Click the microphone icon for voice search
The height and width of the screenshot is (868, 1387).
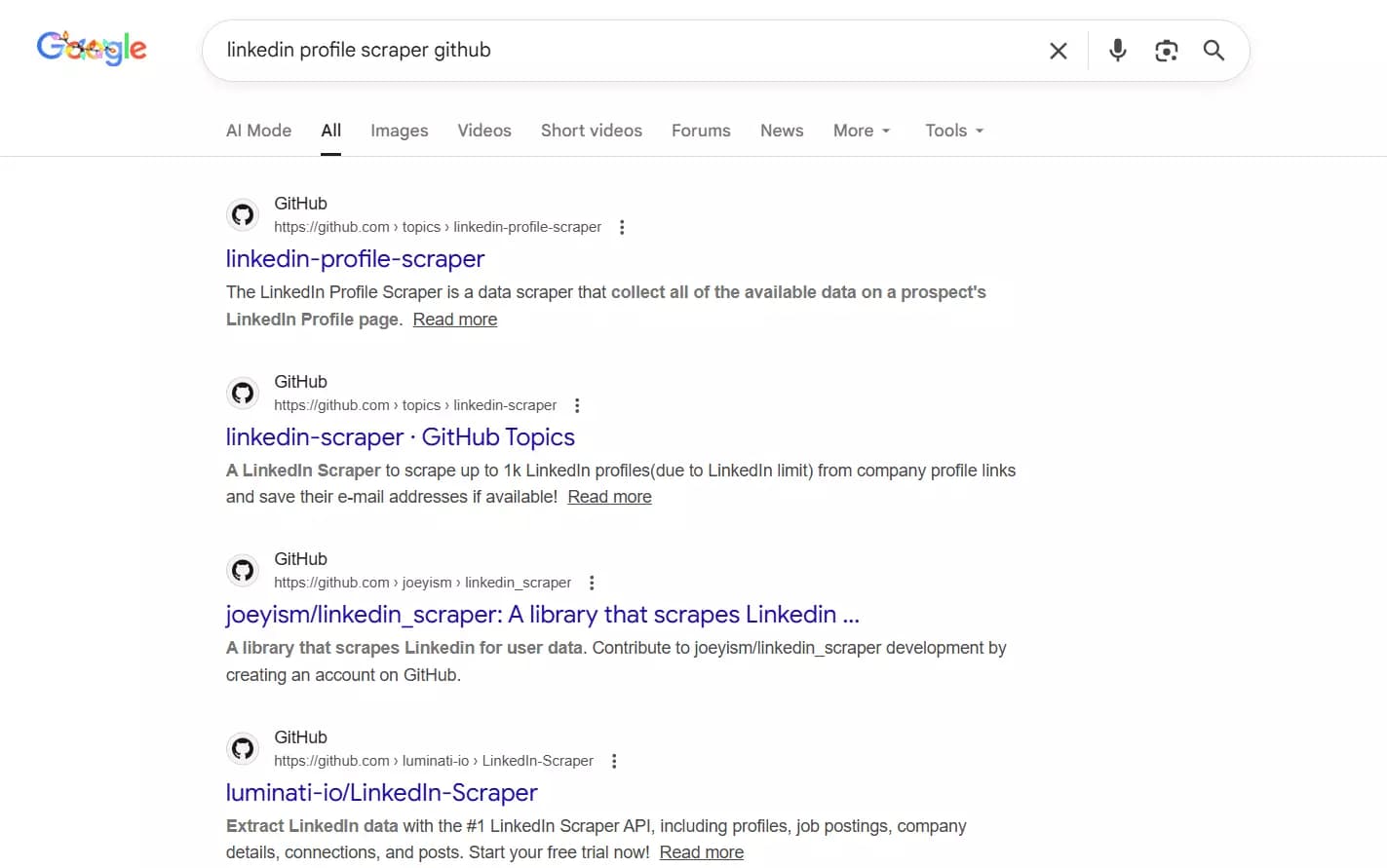point(1117,50)
